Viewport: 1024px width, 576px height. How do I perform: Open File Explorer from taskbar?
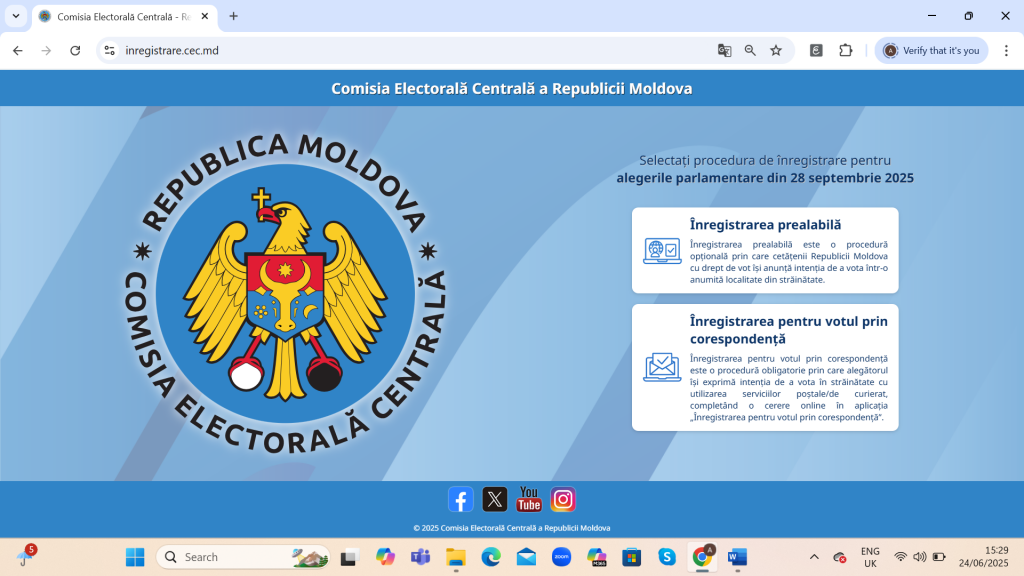pyautogui.click(x=456, y=557)
